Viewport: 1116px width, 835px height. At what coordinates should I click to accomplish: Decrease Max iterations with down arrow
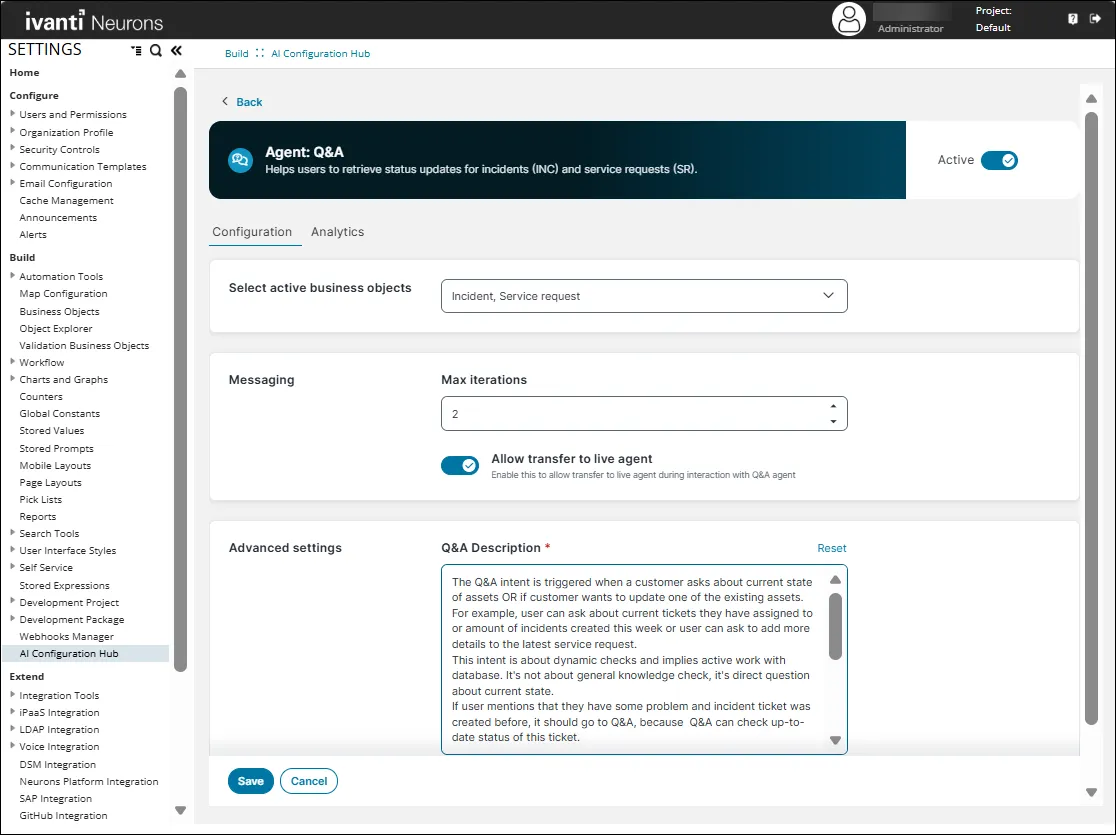click(833, 421)
